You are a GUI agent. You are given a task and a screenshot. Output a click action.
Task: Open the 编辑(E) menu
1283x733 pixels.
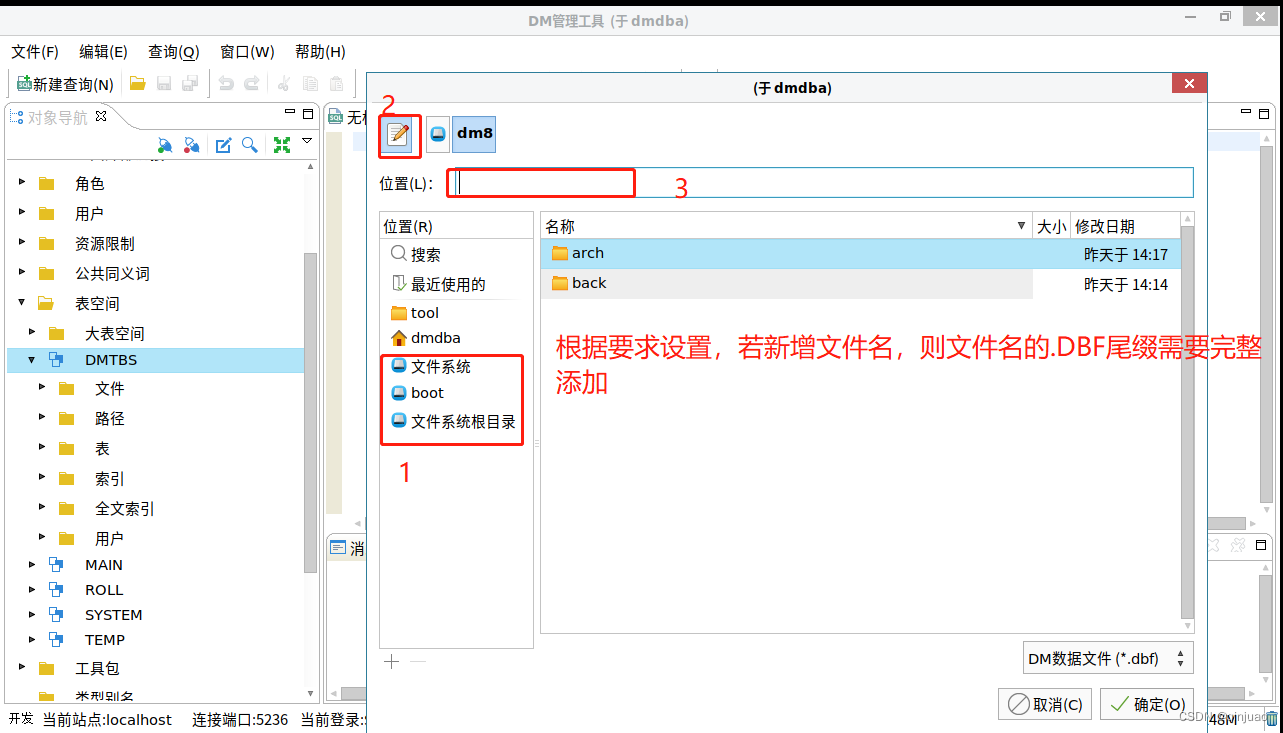pyautogui.click(x=103, y=52)
